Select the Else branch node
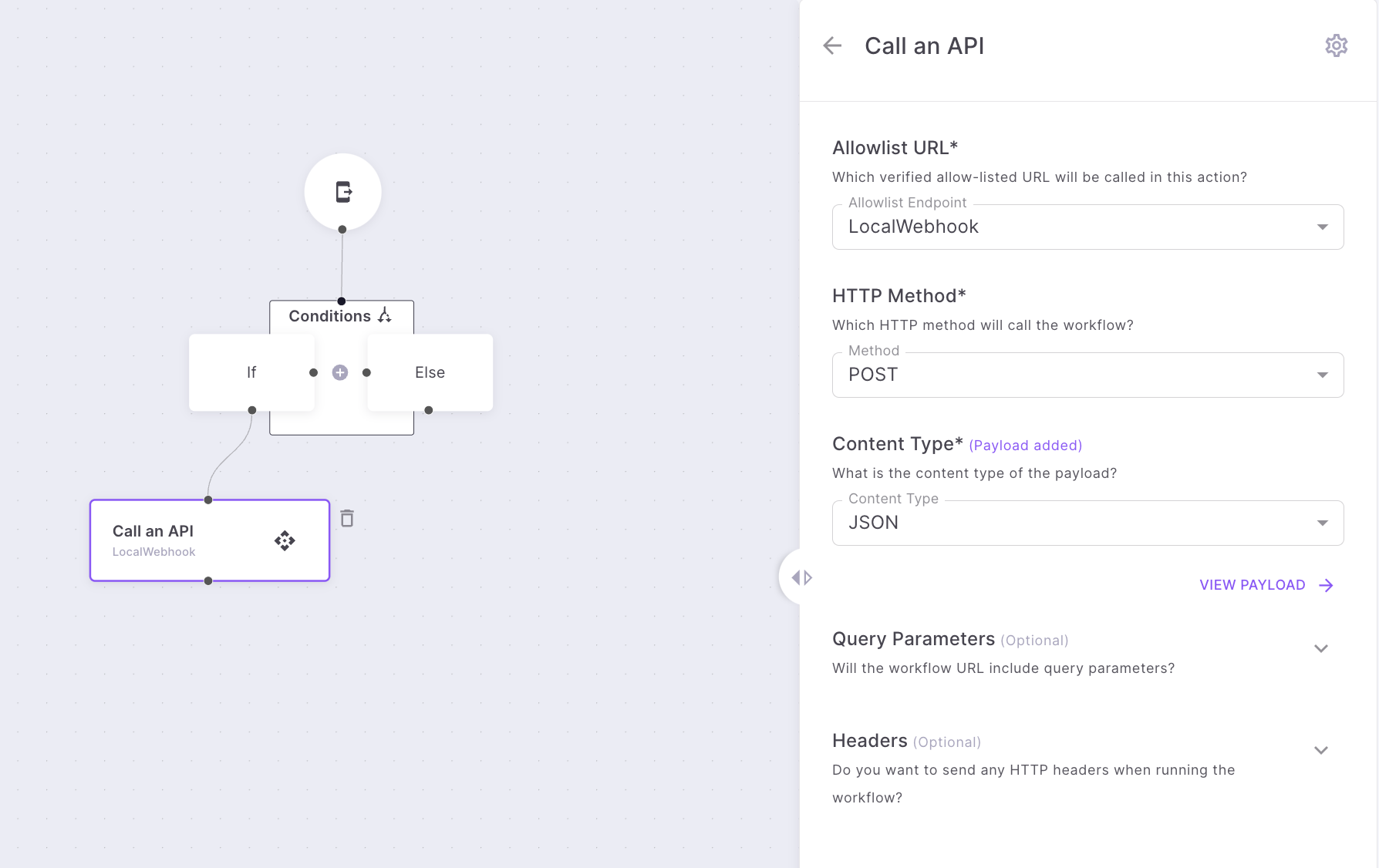This screenshot has height=868, width=1379. [x=430, y=372]
